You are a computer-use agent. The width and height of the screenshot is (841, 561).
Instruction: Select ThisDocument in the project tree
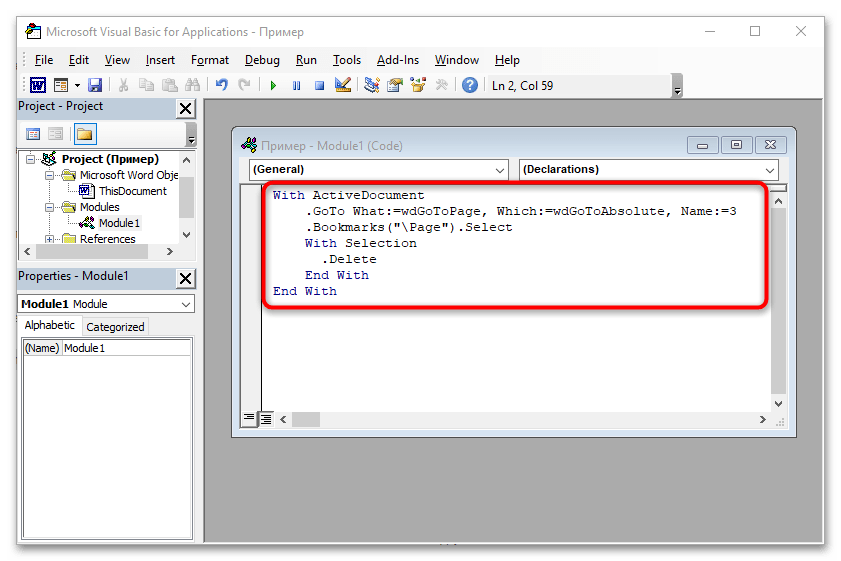(132, 191)
